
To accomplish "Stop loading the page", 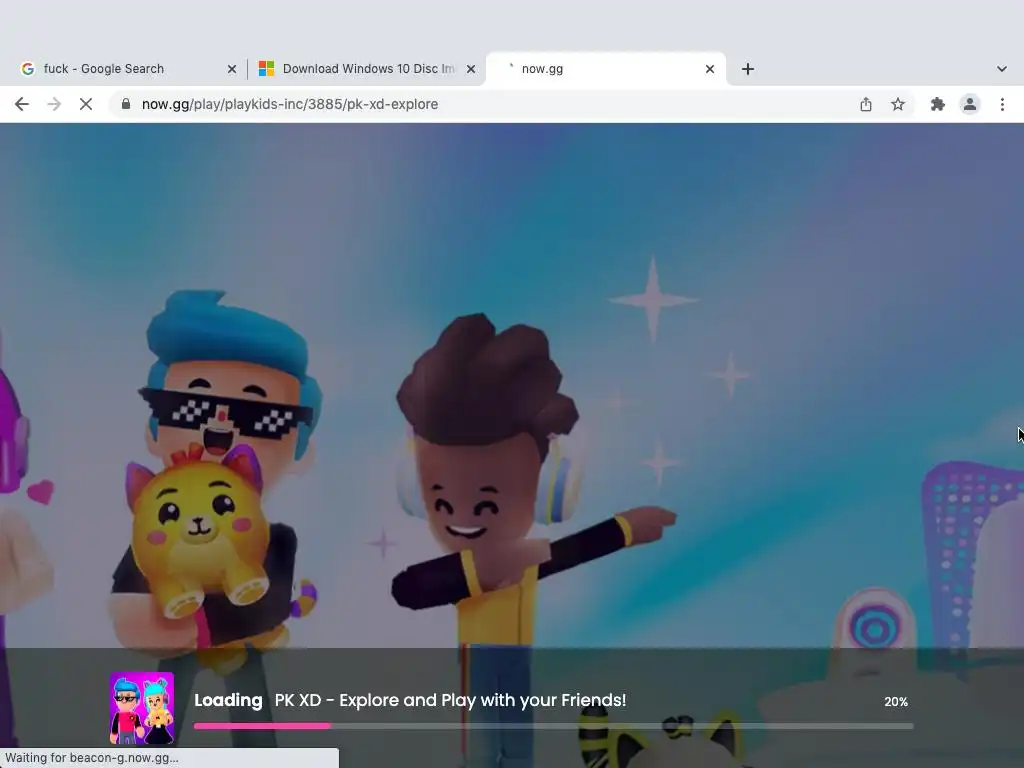I will [86, 104].
